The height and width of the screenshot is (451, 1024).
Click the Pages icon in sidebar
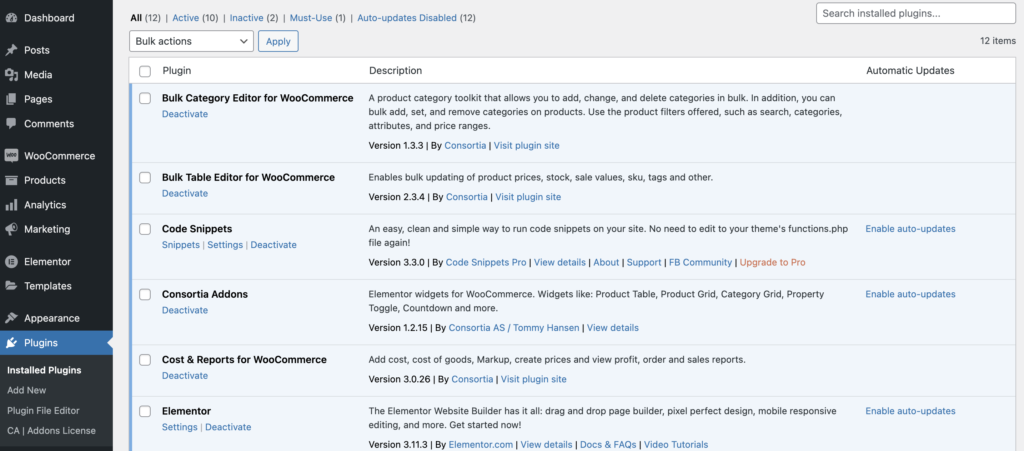click(x=11, y=99)
